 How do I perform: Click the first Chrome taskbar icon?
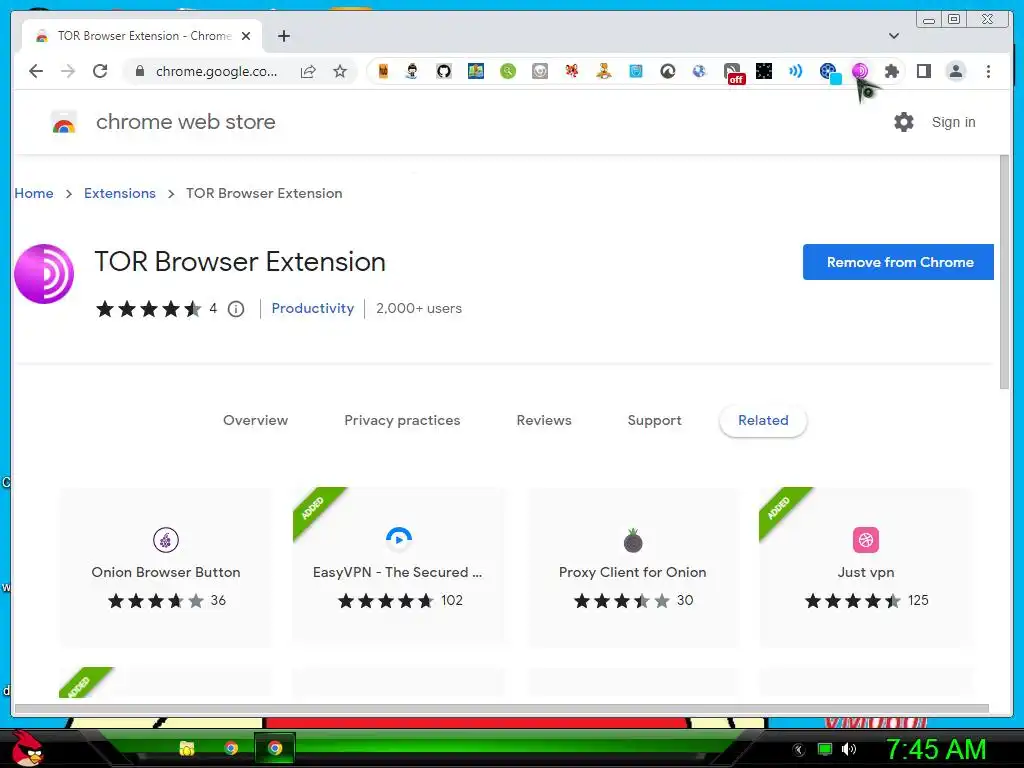coord(231,748)
